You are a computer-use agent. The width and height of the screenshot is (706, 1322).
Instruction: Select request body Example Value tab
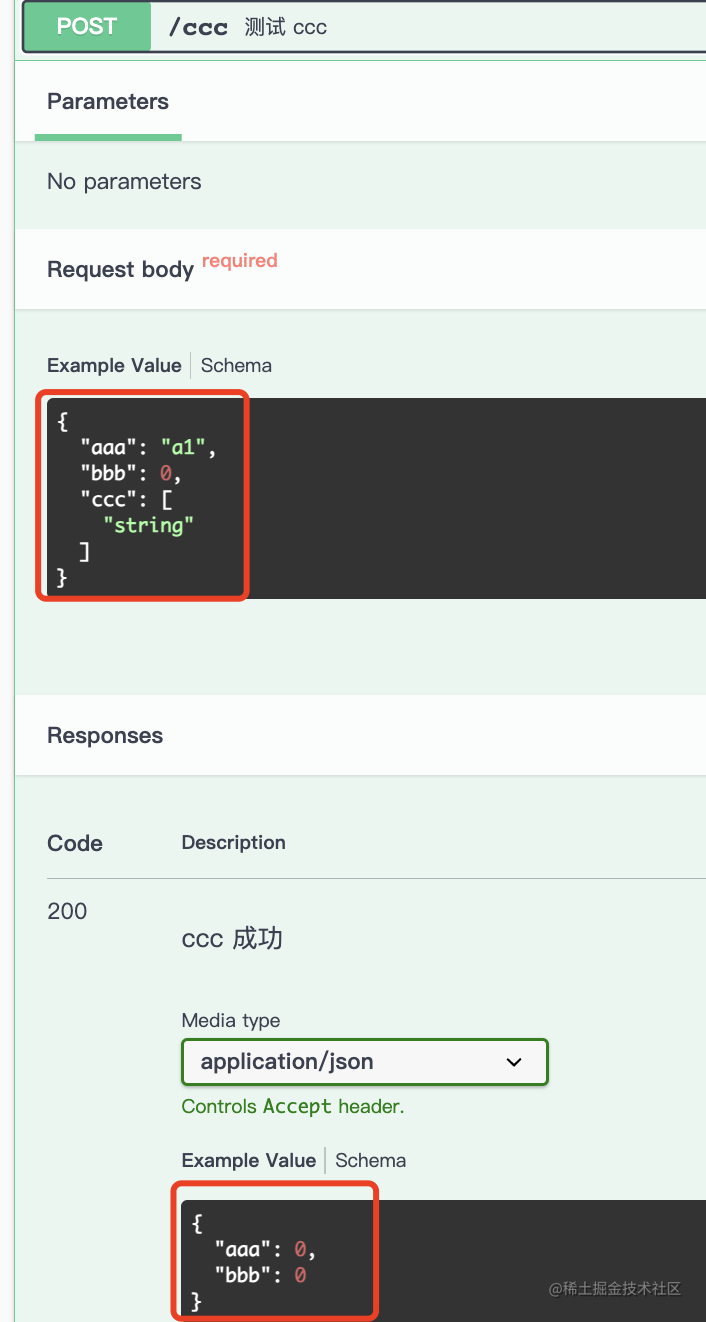(x=114, y=366)
